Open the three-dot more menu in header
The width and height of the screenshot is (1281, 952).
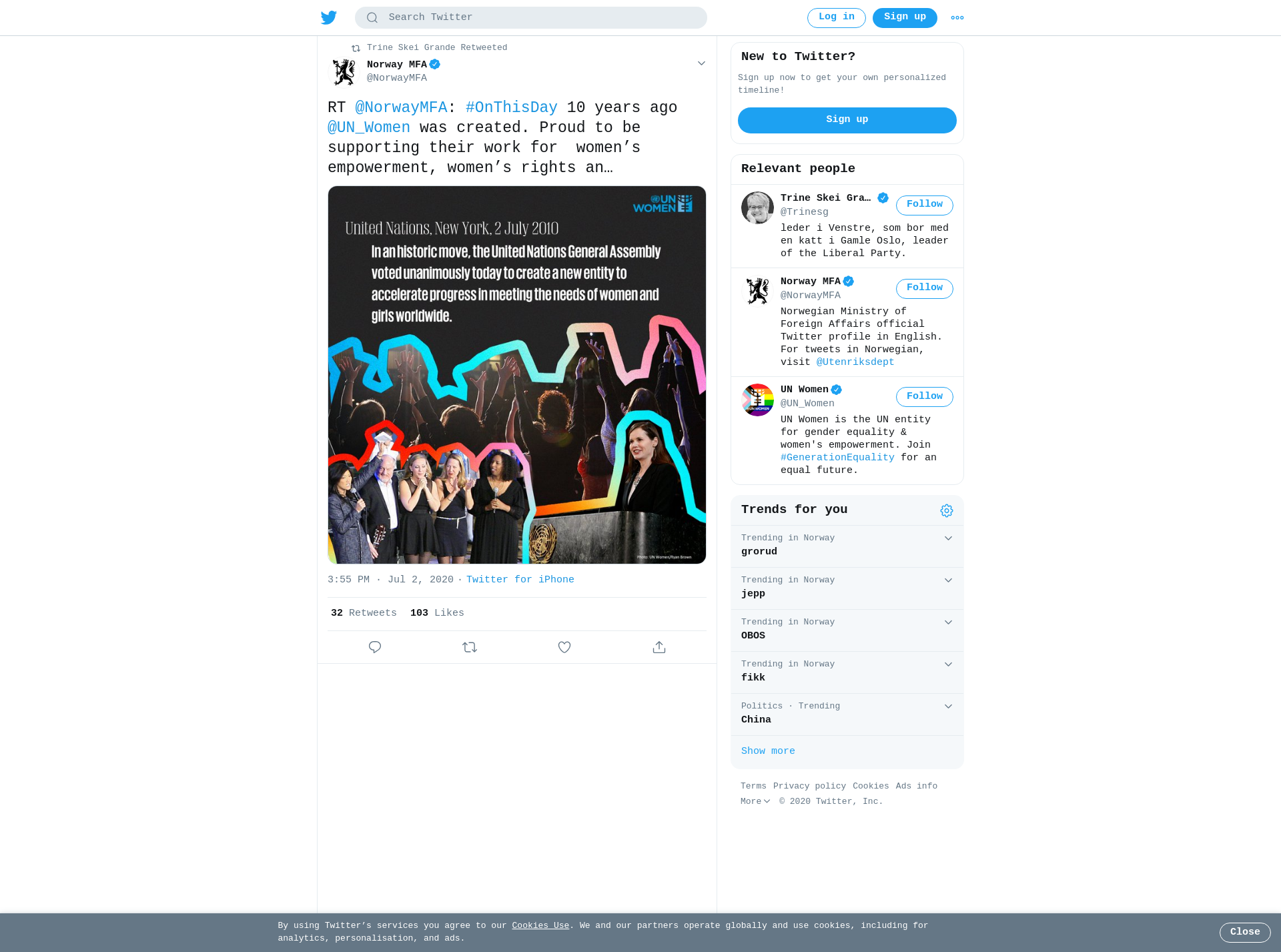tap(957, 18)
